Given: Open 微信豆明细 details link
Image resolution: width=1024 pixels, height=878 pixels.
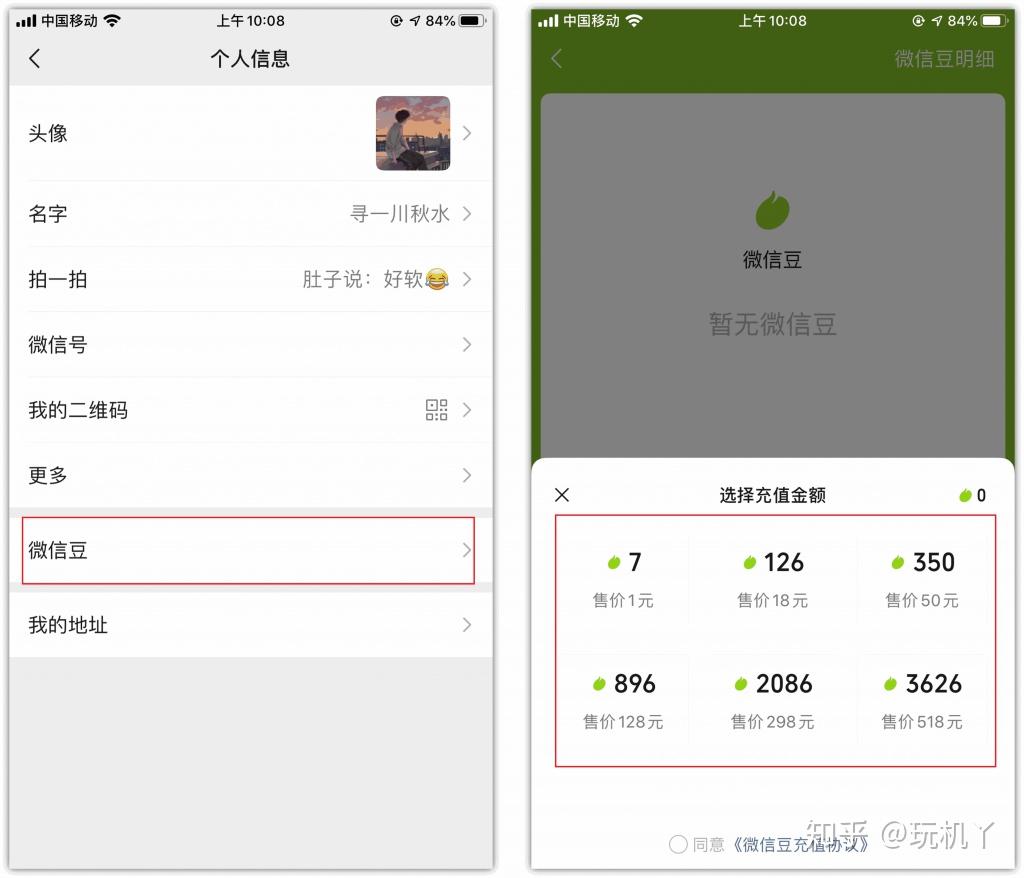Looking at the screenshot, I should click(944, 59).
